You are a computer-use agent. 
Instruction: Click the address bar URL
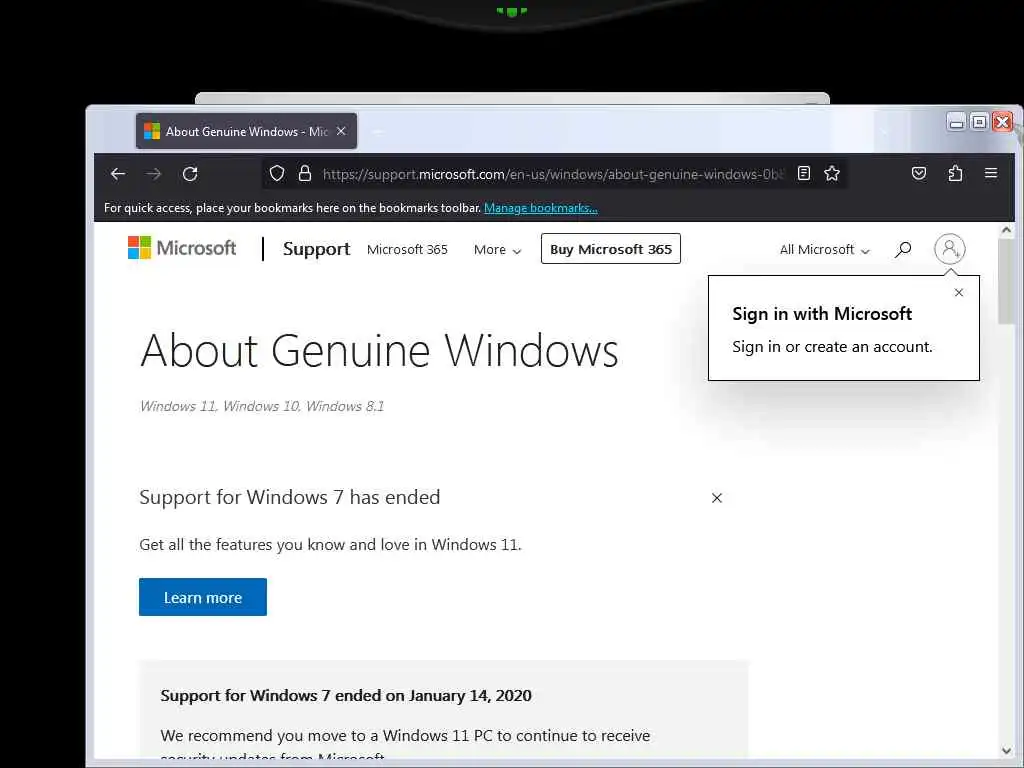(x=552, y=174)
